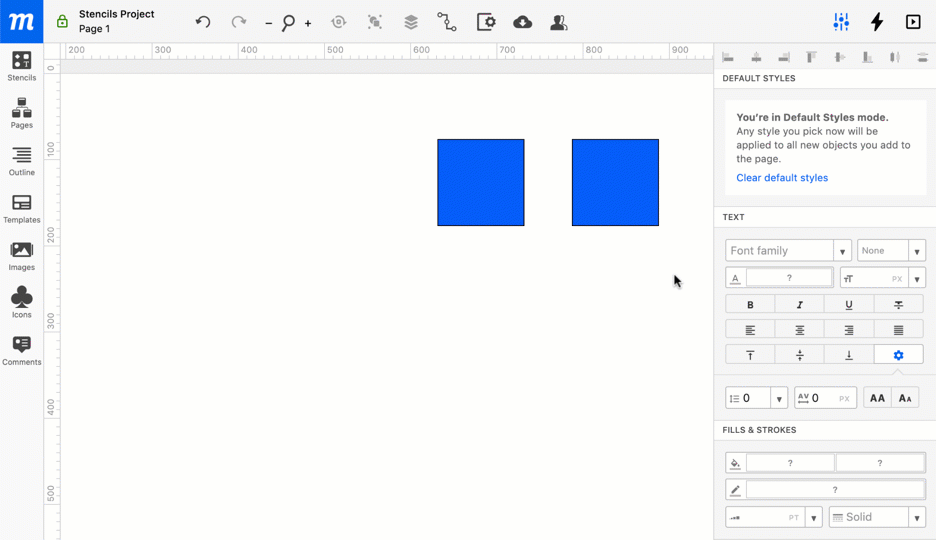Click the snap settings toolbar icon
This screenshot has height=540, width=936.
click(x=338, y=22)
